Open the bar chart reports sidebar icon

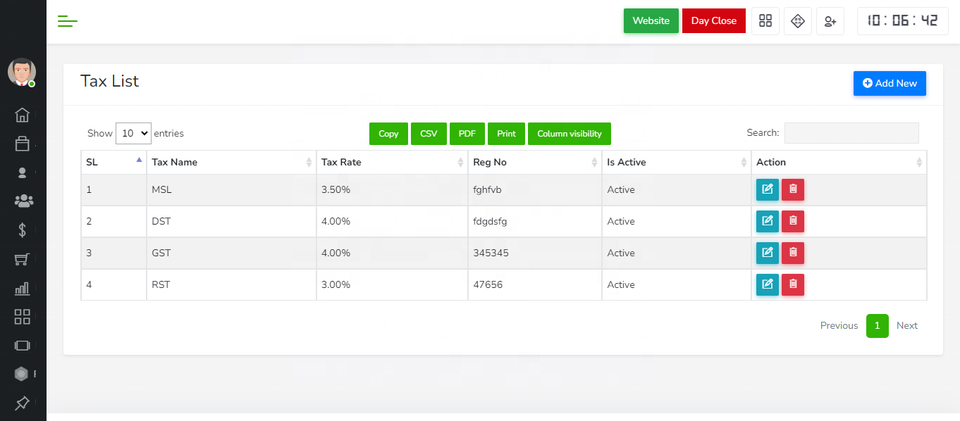(x=22, y=288)
